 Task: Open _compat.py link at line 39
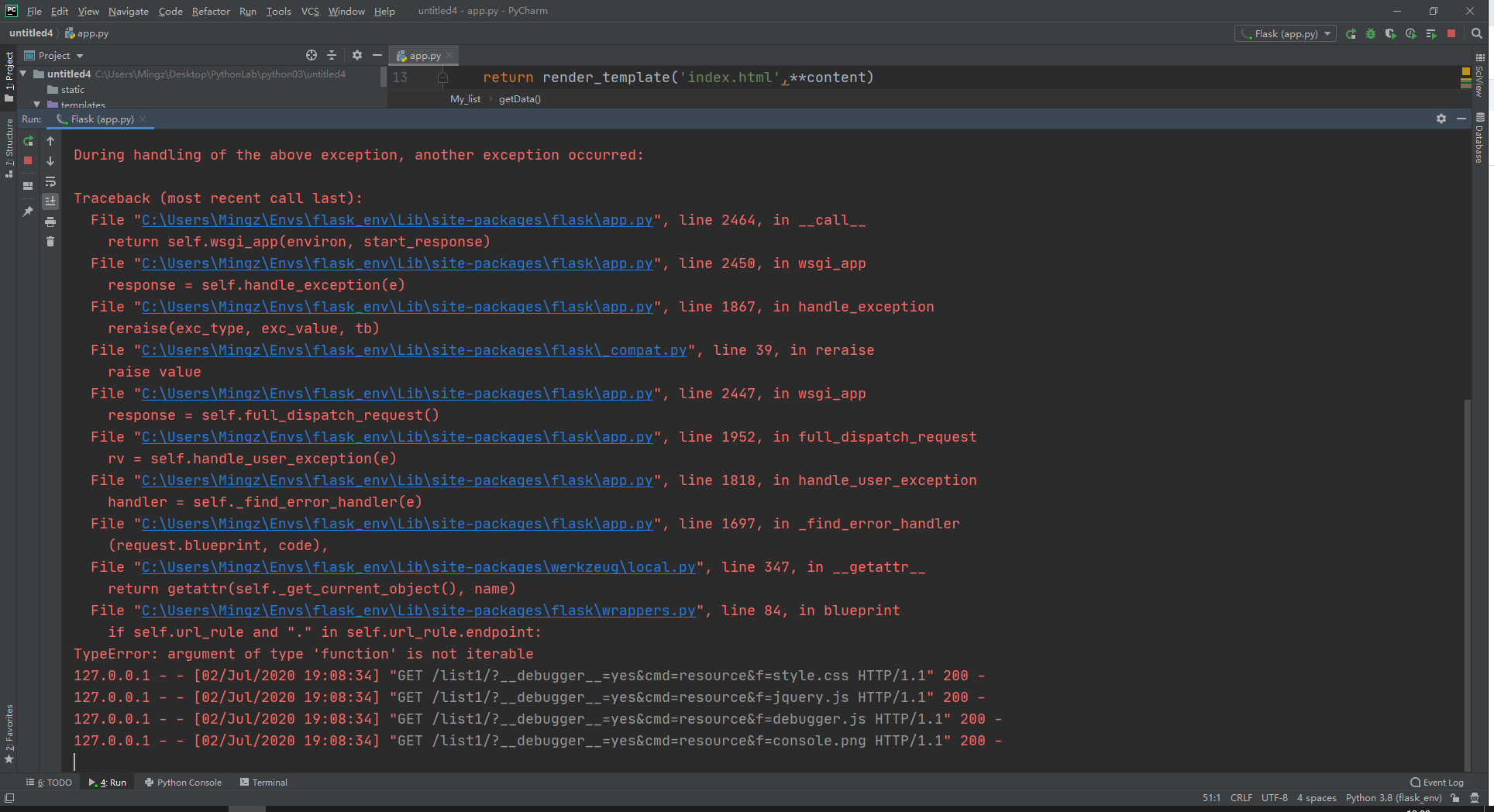(415, 350)
